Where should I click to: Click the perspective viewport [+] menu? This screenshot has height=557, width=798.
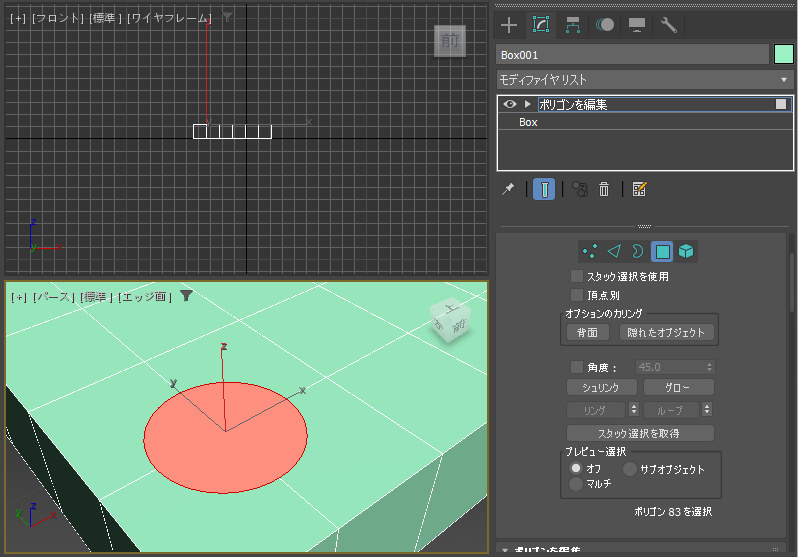(19, 297)
